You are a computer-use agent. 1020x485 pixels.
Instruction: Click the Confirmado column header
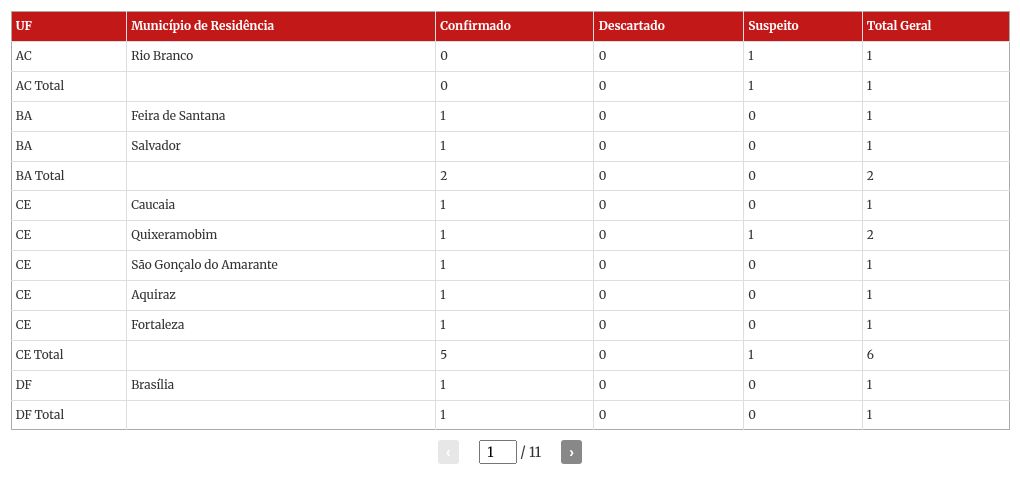point(475,26)
